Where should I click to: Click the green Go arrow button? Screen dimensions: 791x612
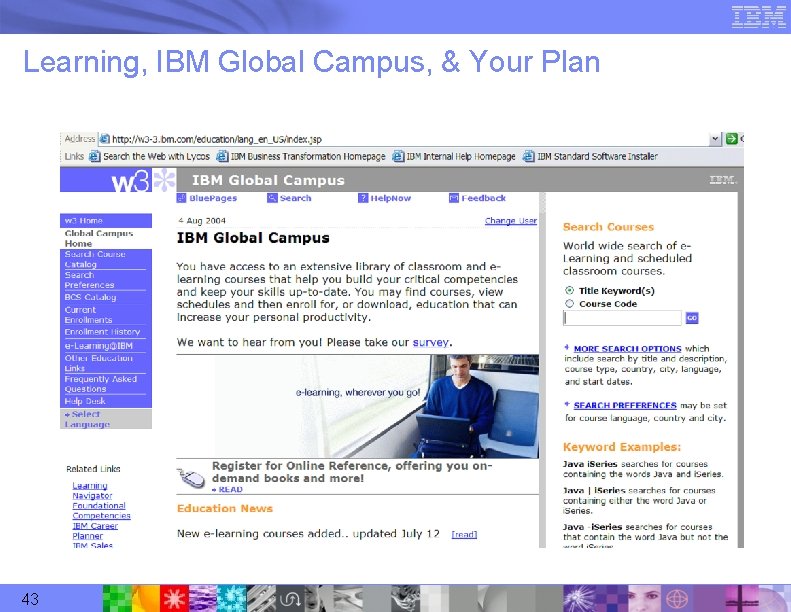pos(731,139)
